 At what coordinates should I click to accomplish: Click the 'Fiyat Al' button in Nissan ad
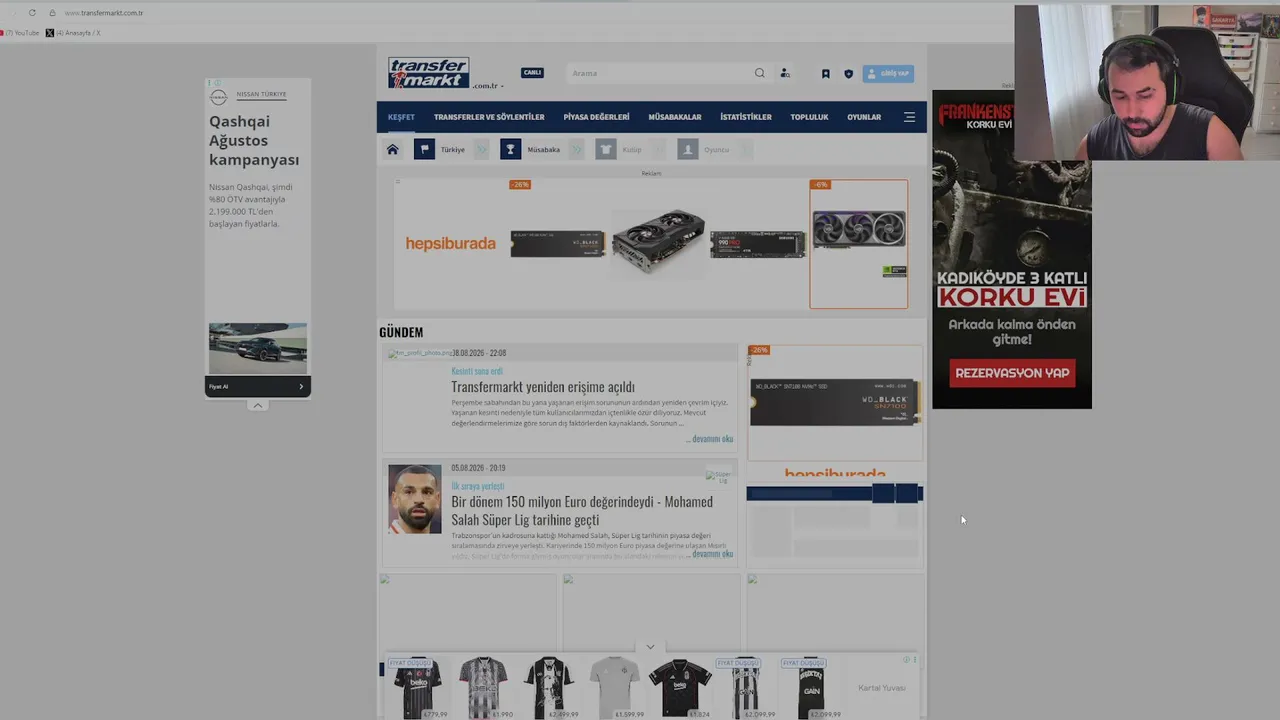258,386
